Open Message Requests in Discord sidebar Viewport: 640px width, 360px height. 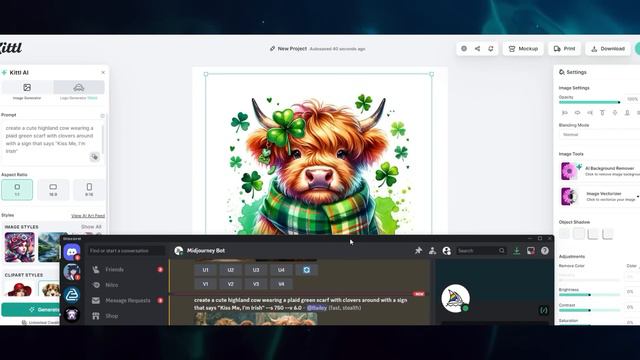(x=127, y=300)
